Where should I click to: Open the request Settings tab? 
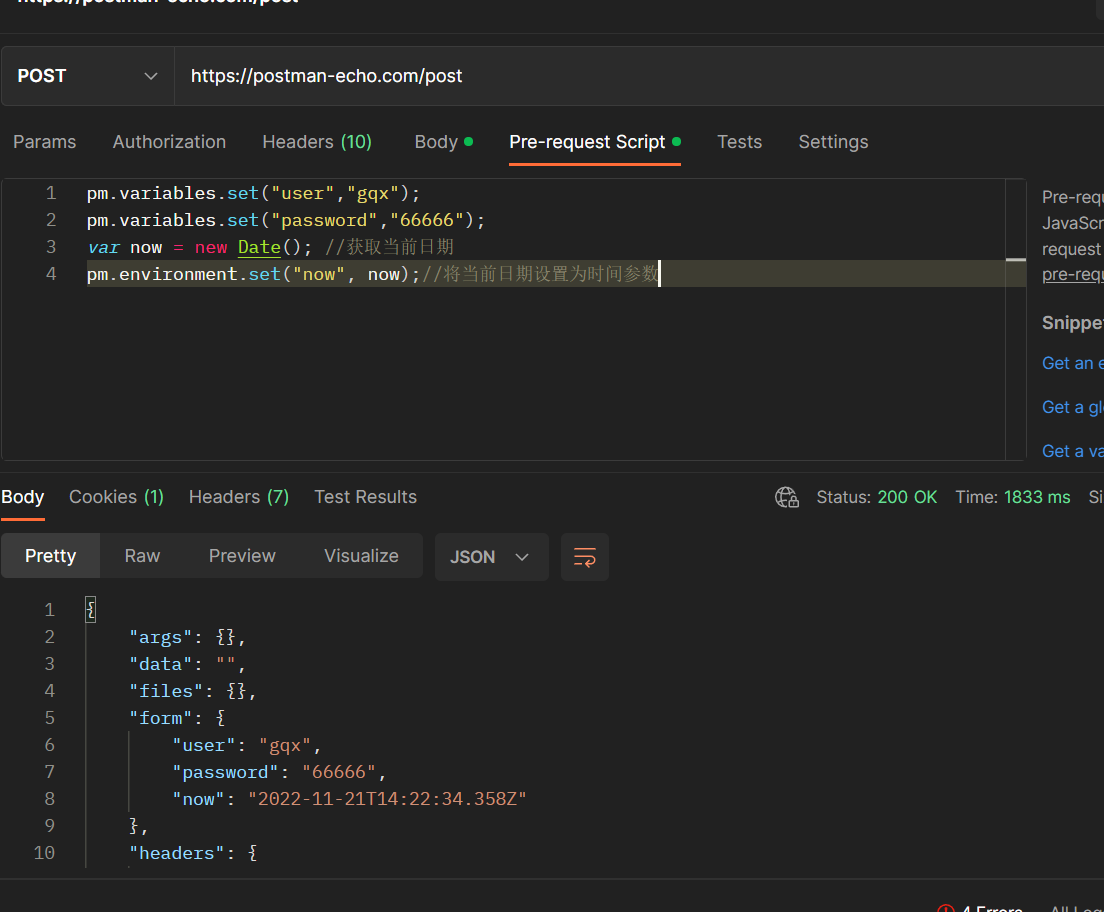(x=833, y=142)
